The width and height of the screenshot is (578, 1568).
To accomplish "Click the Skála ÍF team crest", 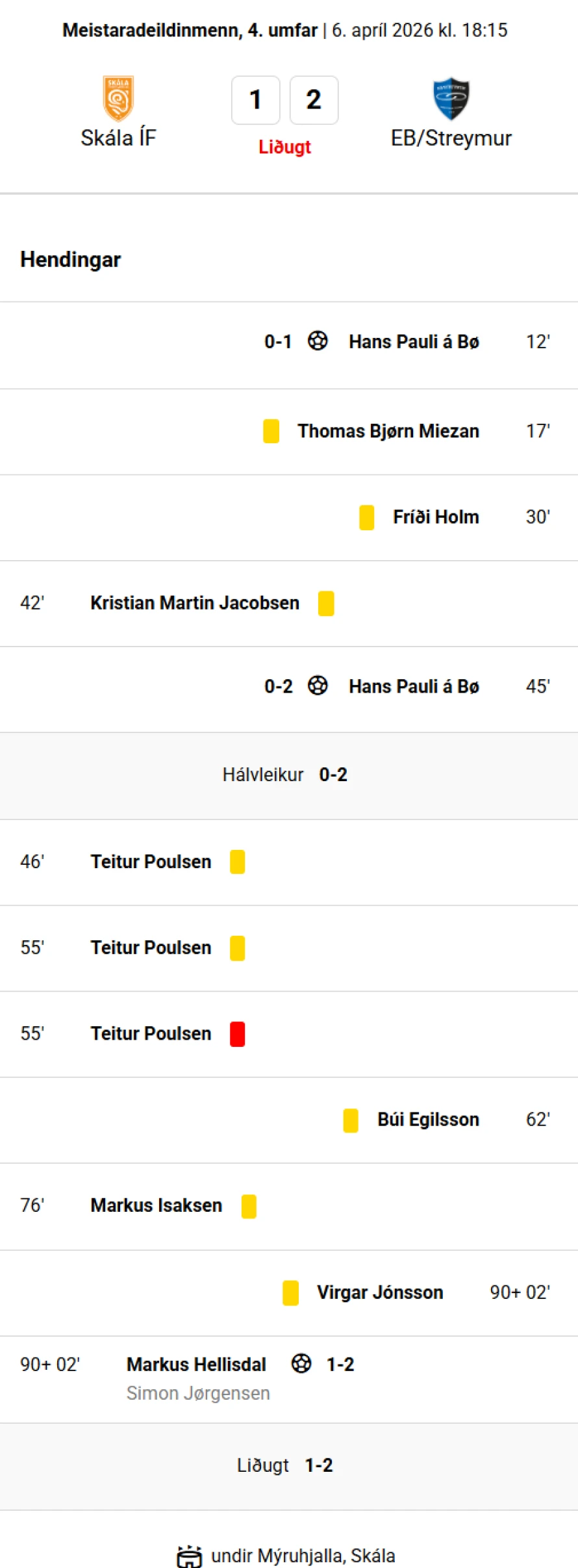I will (x=118, y=98).
